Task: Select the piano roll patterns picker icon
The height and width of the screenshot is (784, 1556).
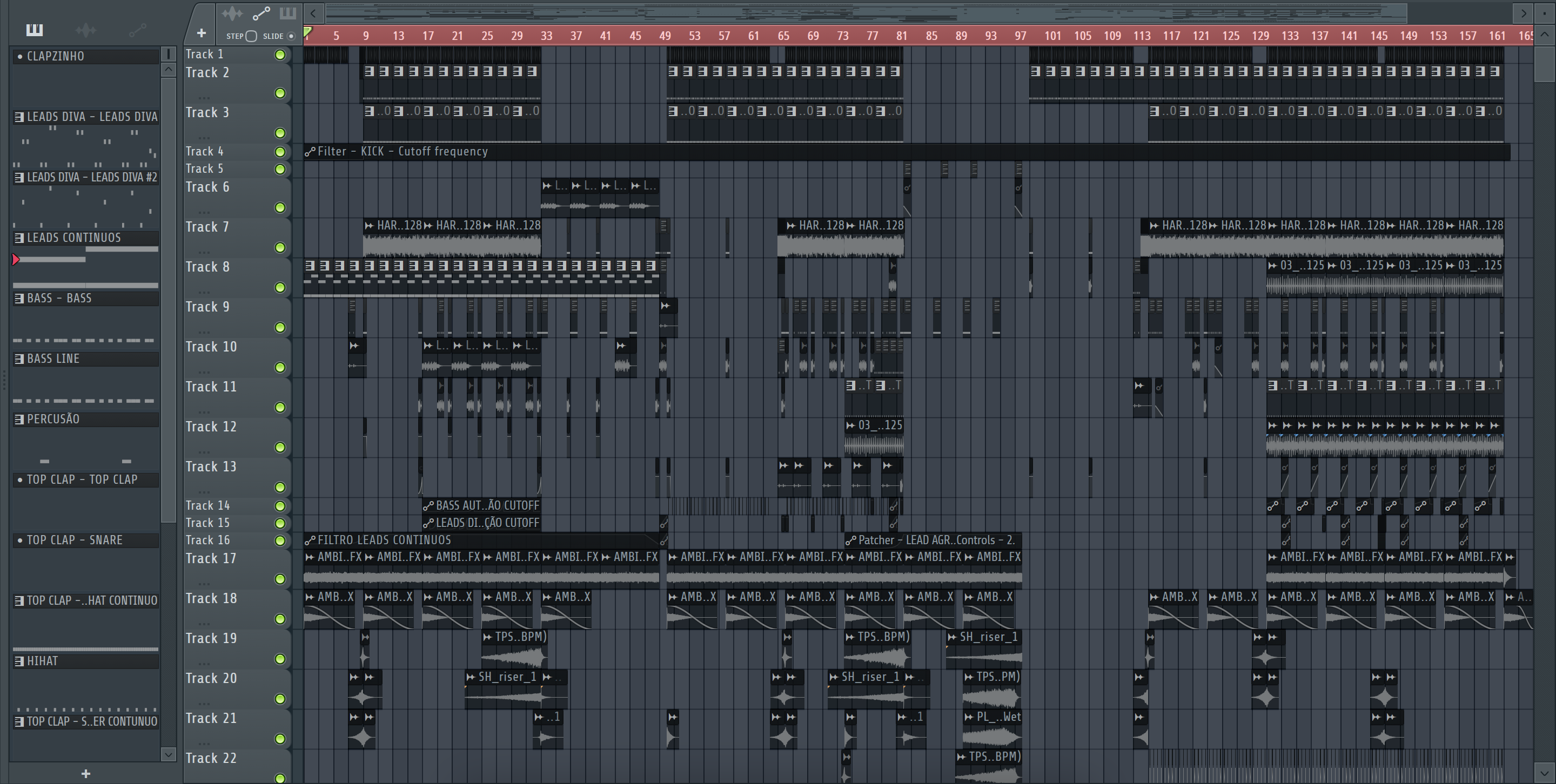Action: [x=35, y=29]
